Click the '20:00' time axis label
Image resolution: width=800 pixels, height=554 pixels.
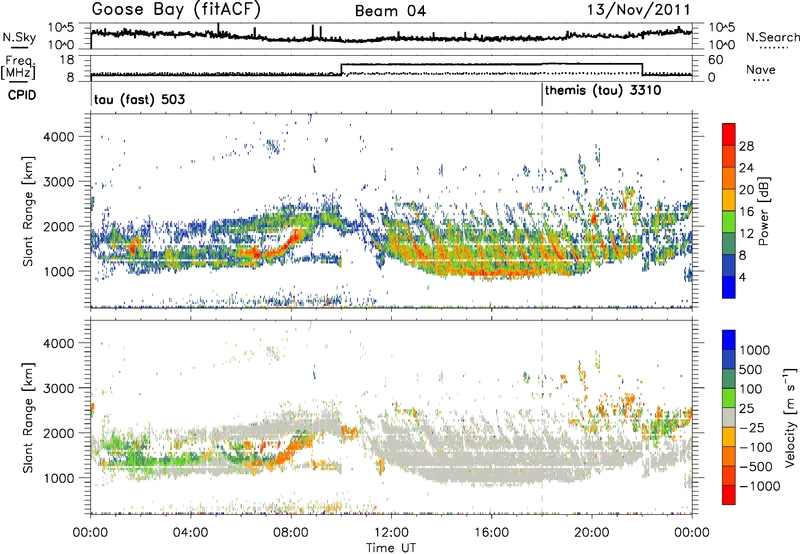pos(591,533)
